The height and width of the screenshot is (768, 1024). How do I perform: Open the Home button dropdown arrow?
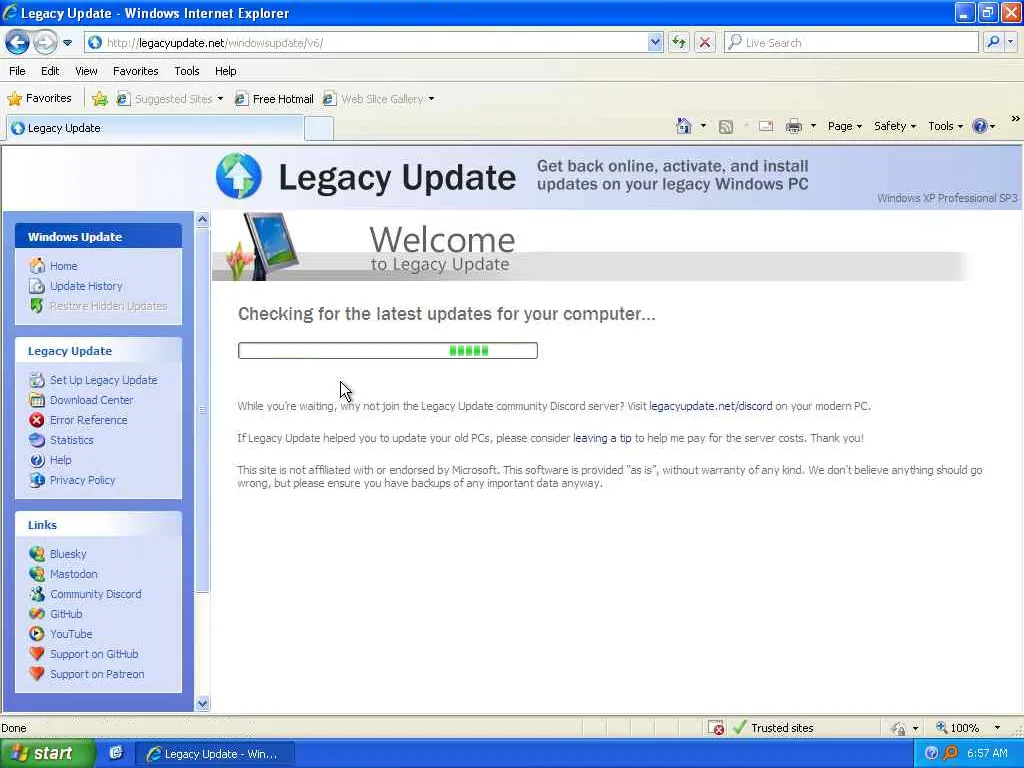pos(703,126)
